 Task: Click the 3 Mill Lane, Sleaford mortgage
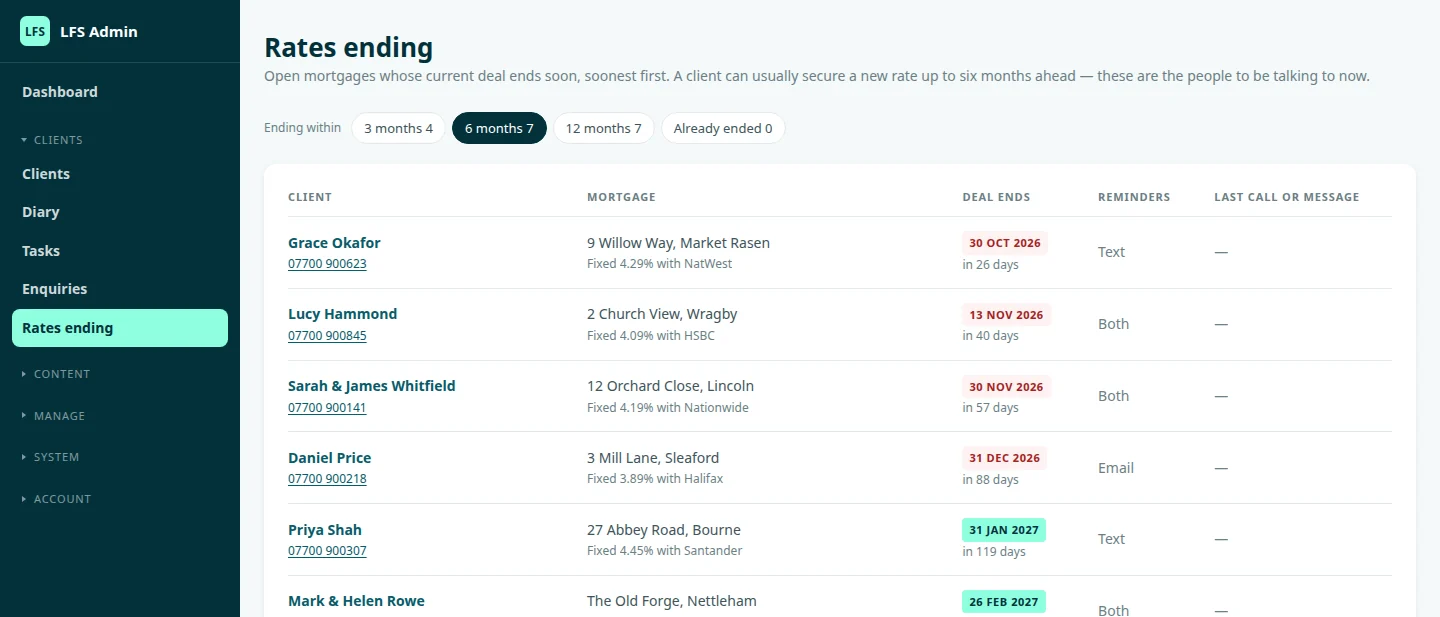[653, 458]
